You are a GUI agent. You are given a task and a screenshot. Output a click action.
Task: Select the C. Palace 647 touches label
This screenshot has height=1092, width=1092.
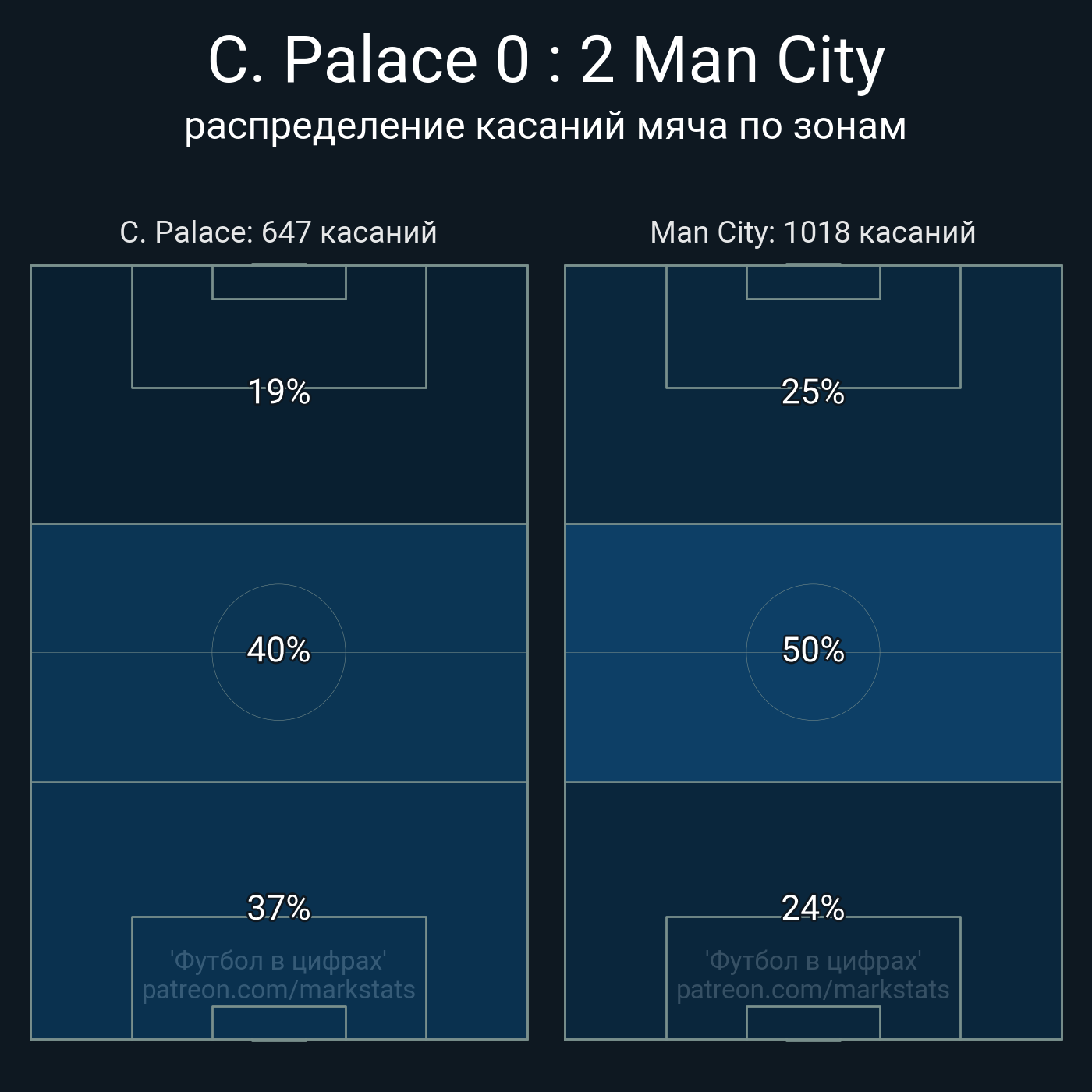(278, 232)
